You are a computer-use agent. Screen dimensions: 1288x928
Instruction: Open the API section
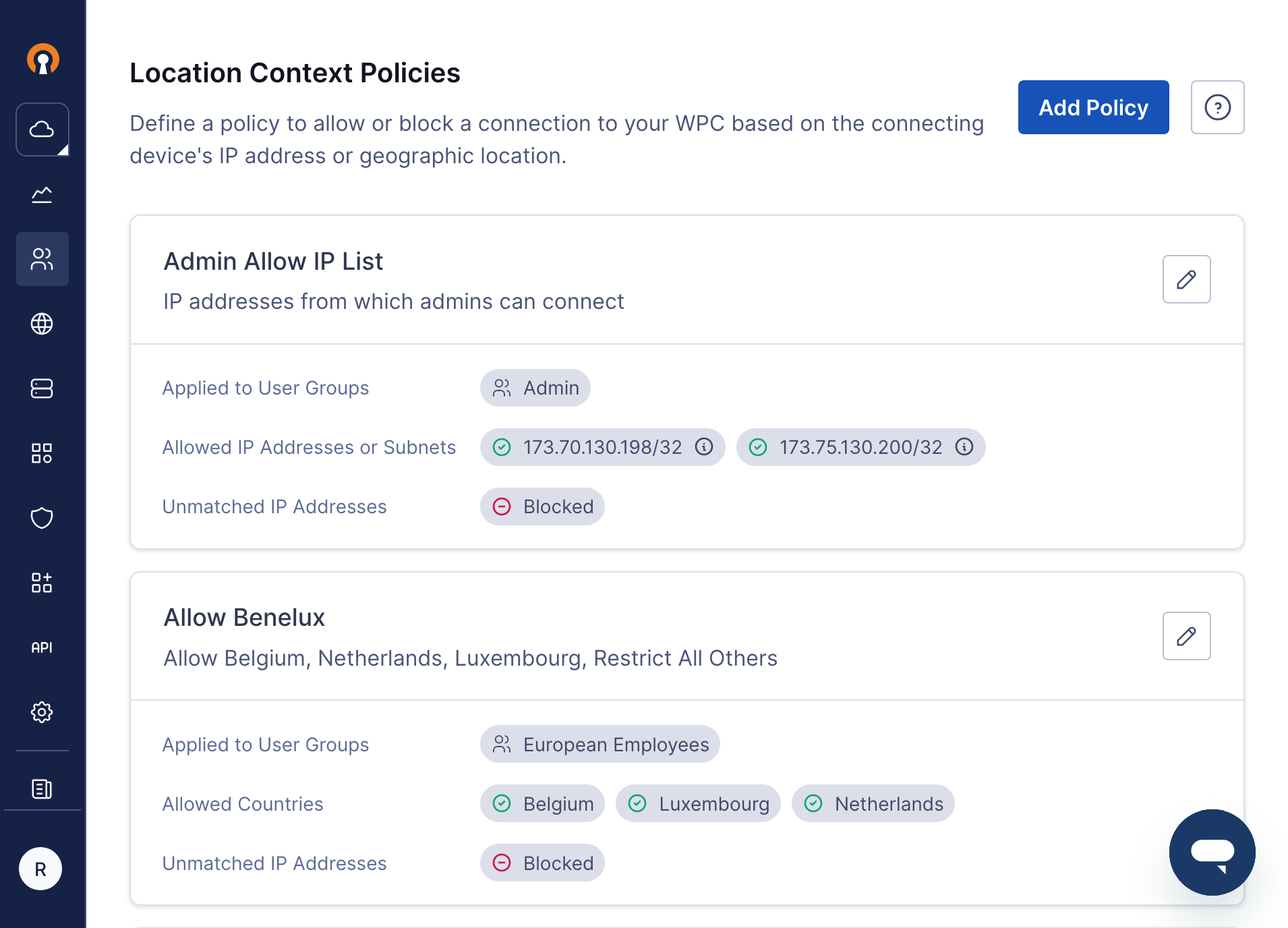42,647
